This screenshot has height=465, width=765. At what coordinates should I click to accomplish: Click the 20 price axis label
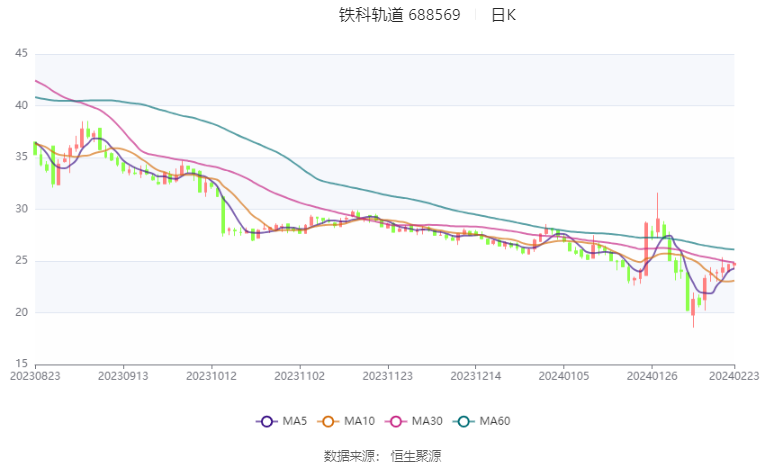pos(21,312)
